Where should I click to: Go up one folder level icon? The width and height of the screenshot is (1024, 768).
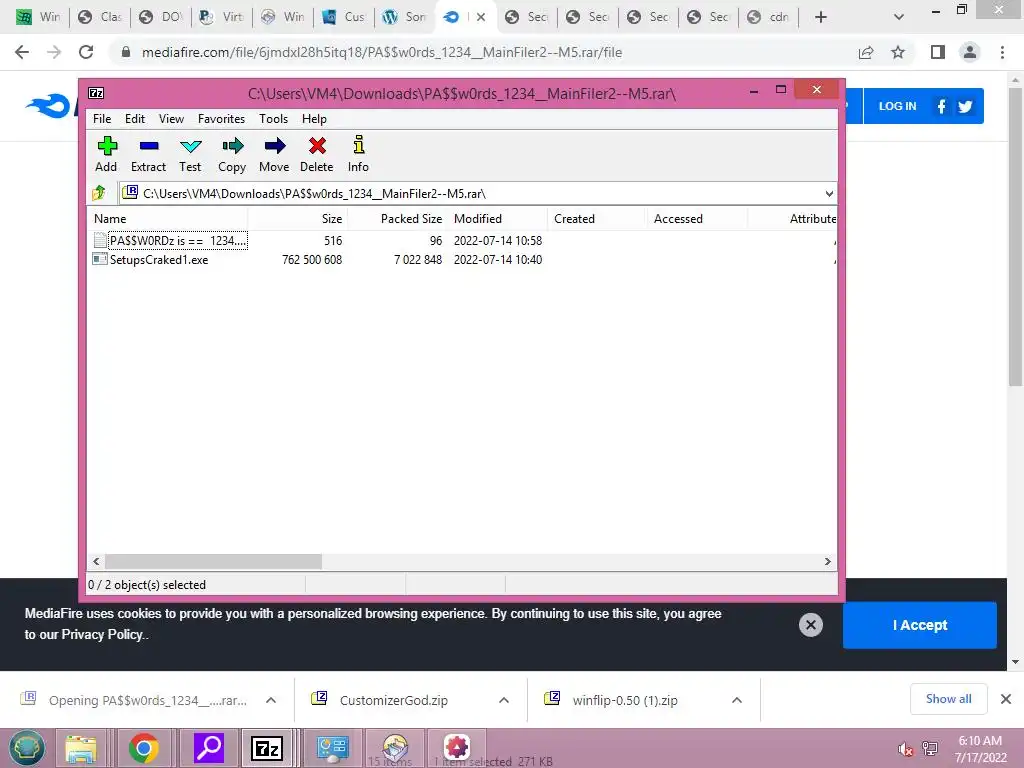point(99,193)
